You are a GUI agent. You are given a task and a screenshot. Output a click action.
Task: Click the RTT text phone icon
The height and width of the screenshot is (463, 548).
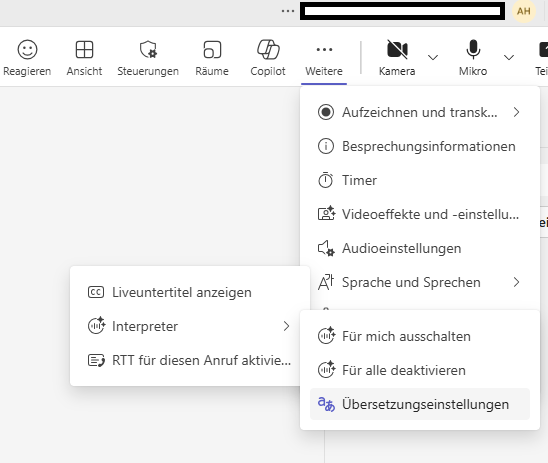(96, 360)
